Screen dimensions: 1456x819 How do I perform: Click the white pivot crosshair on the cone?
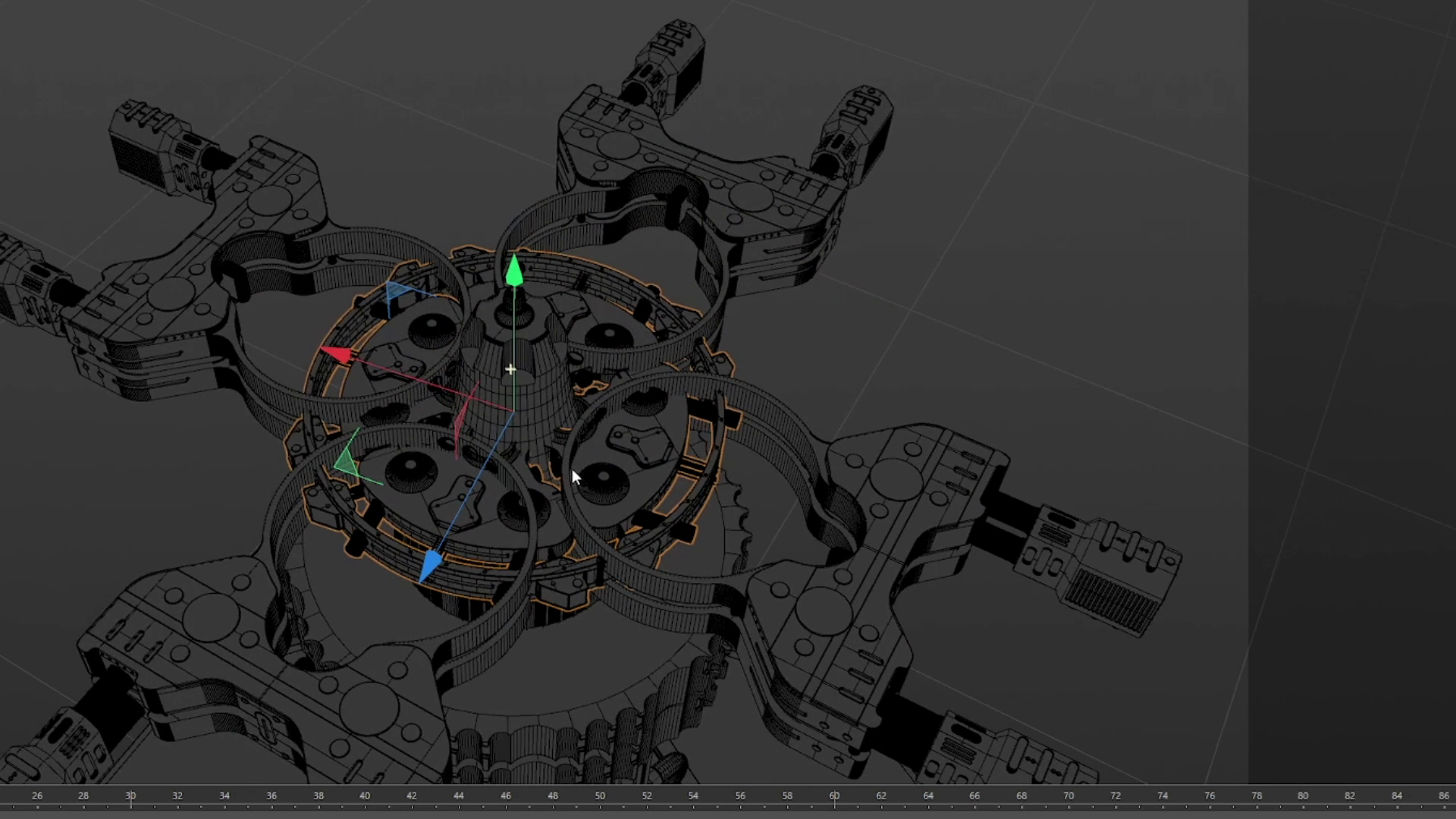coord(510,370)
